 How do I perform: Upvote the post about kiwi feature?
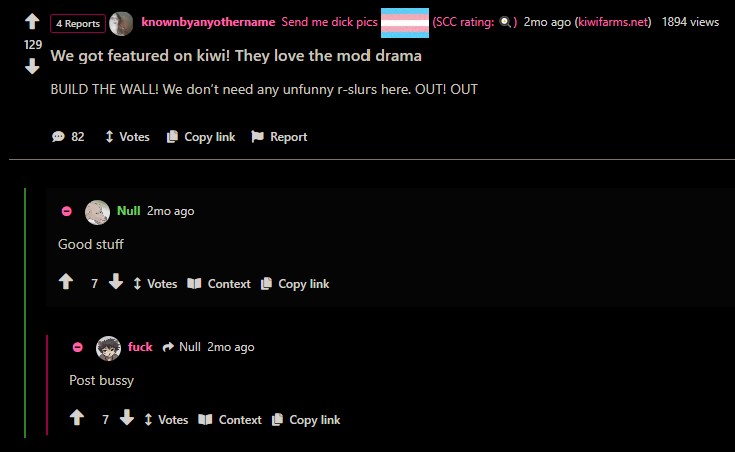(32, 21)
